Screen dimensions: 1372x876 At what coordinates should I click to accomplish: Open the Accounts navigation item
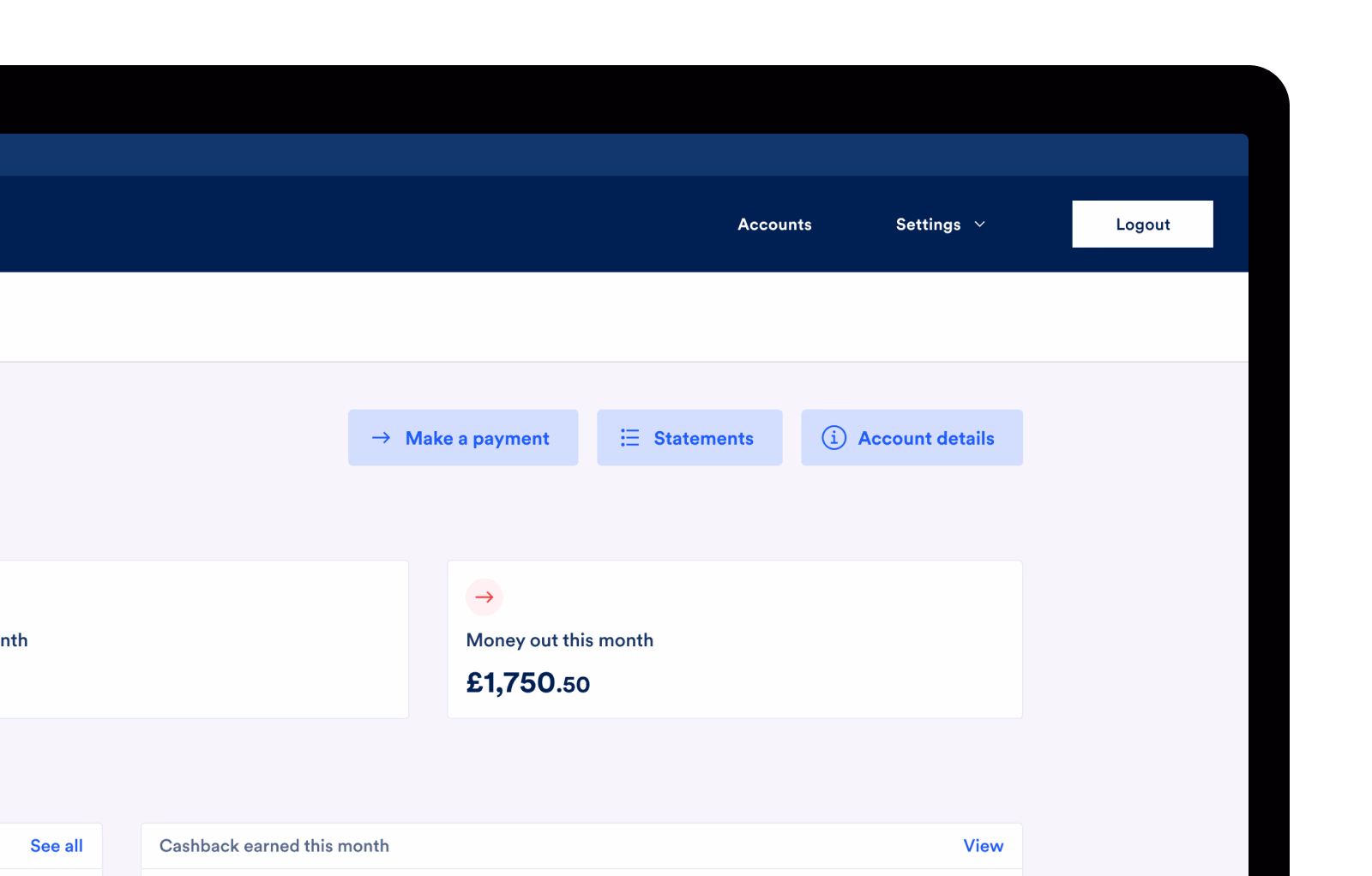click(774, 225)
